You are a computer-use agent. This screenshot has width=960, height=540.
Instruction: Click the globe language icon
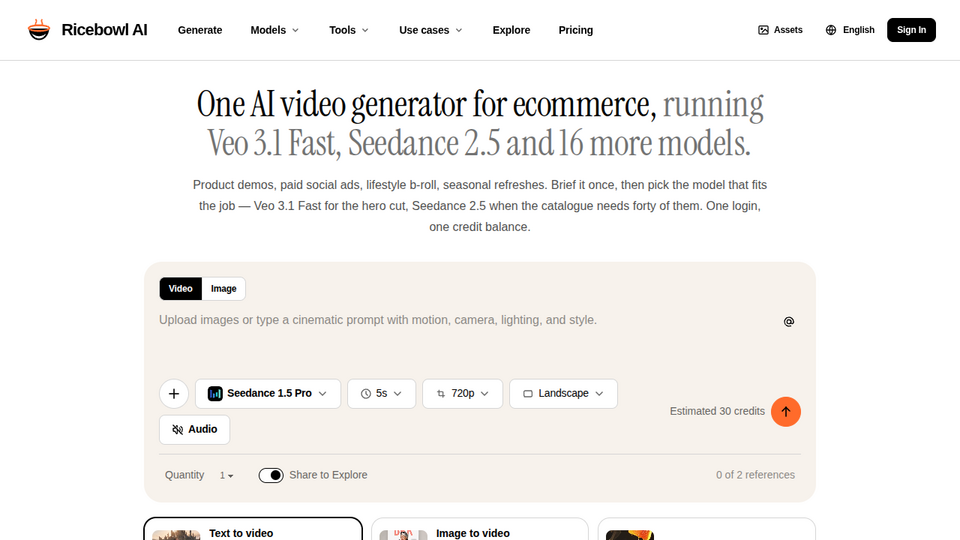(831, 30)
